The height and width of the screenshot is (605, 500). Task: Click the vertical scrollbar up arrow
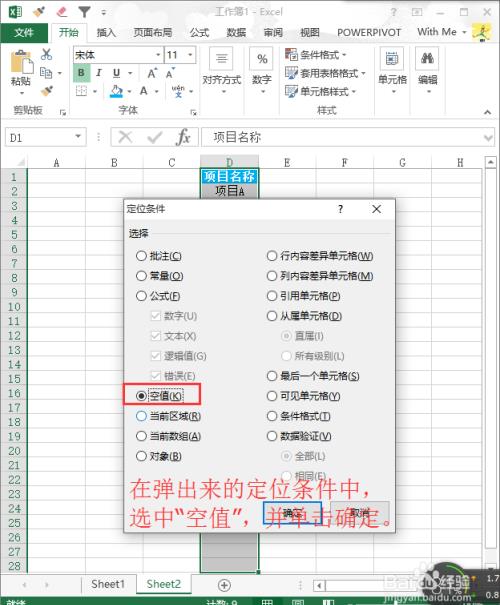click(x=490, y=162)
